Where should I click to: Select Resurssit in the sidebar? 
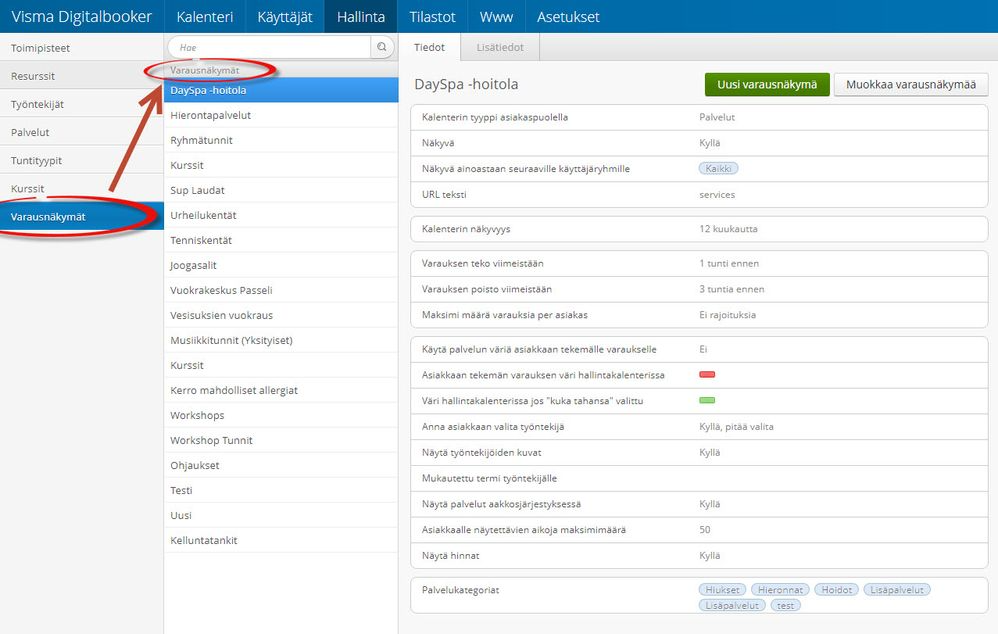[x=81, y=76]
